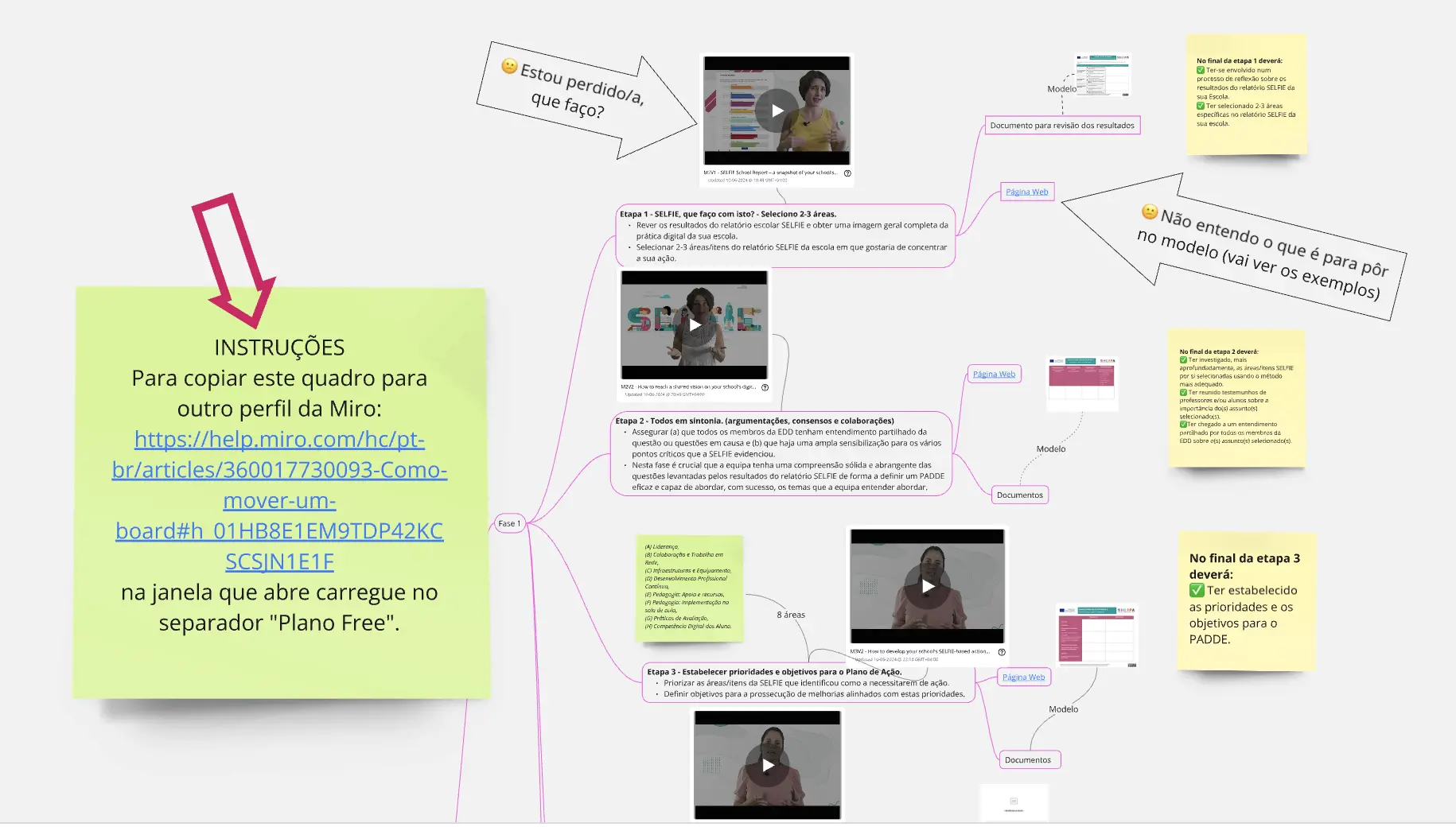Open the help.miro.com link in the instructions note

coord(279,500)
